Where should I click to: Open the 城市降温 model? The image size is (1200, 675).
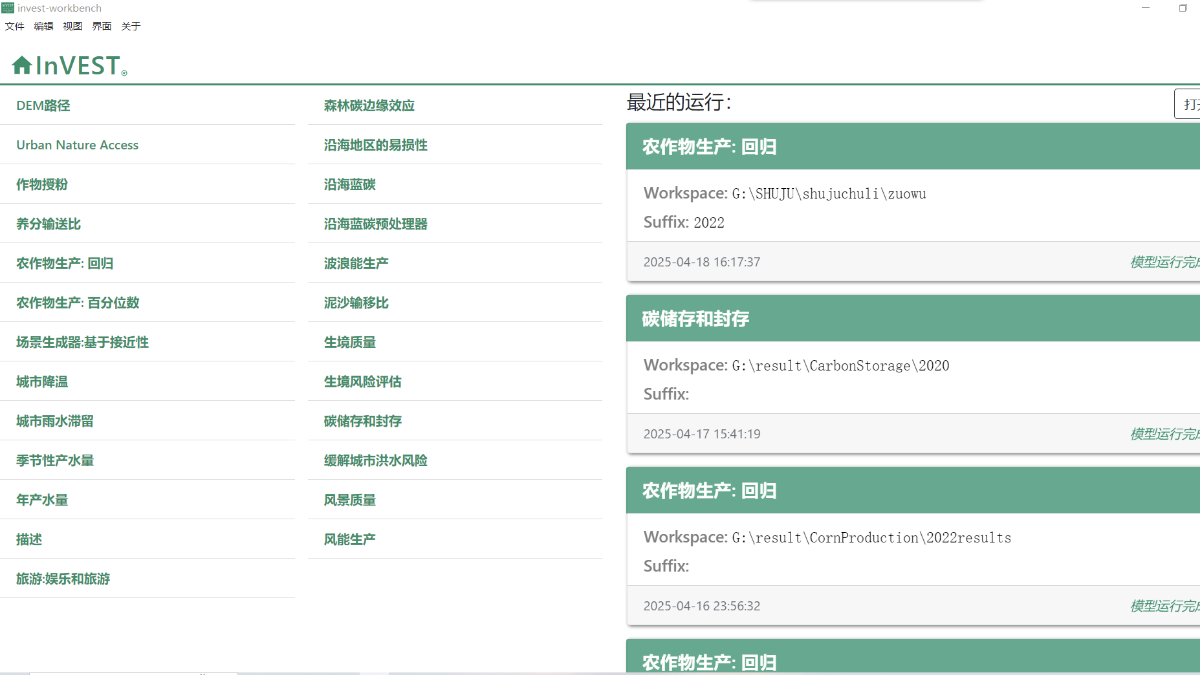[x=147, y=382]
